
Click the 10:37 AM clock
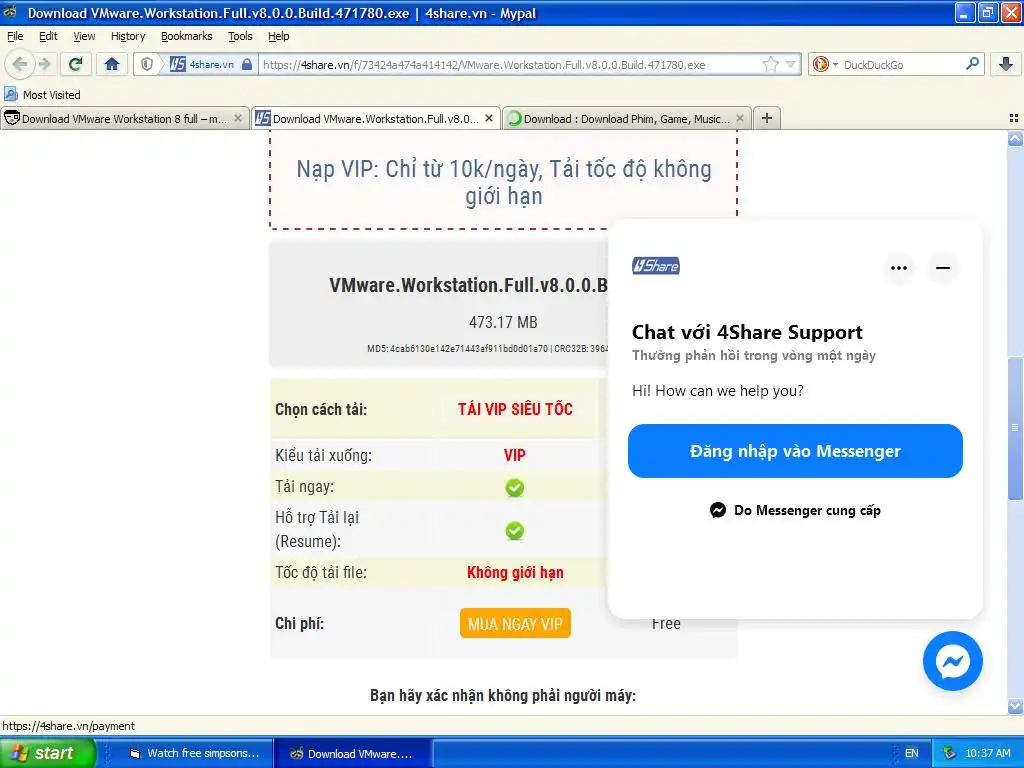coord(987,753)
